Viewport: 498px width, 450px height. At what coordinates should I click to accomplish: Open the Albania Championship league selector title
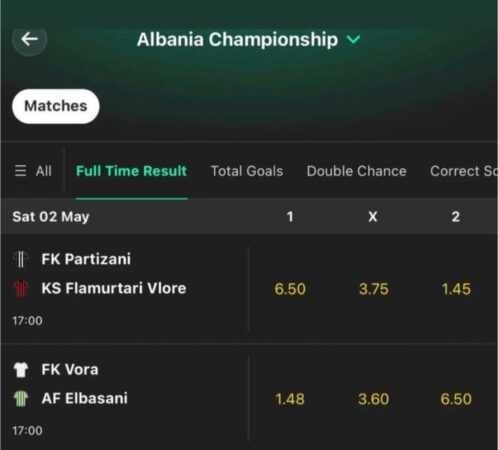coord(237,40)
